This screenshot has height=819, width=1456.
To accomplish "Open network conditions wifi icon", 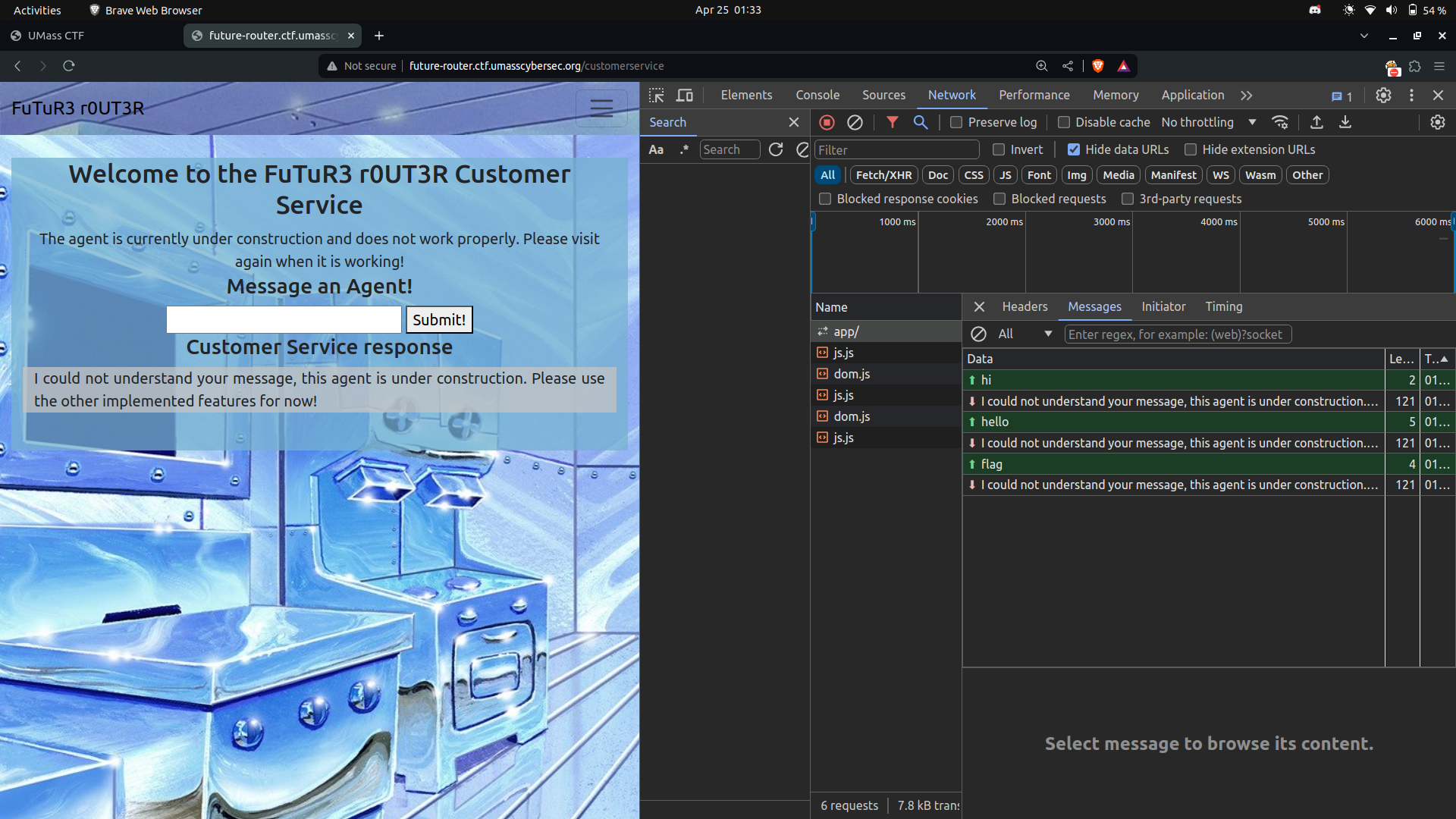I will pos(1280,122).
